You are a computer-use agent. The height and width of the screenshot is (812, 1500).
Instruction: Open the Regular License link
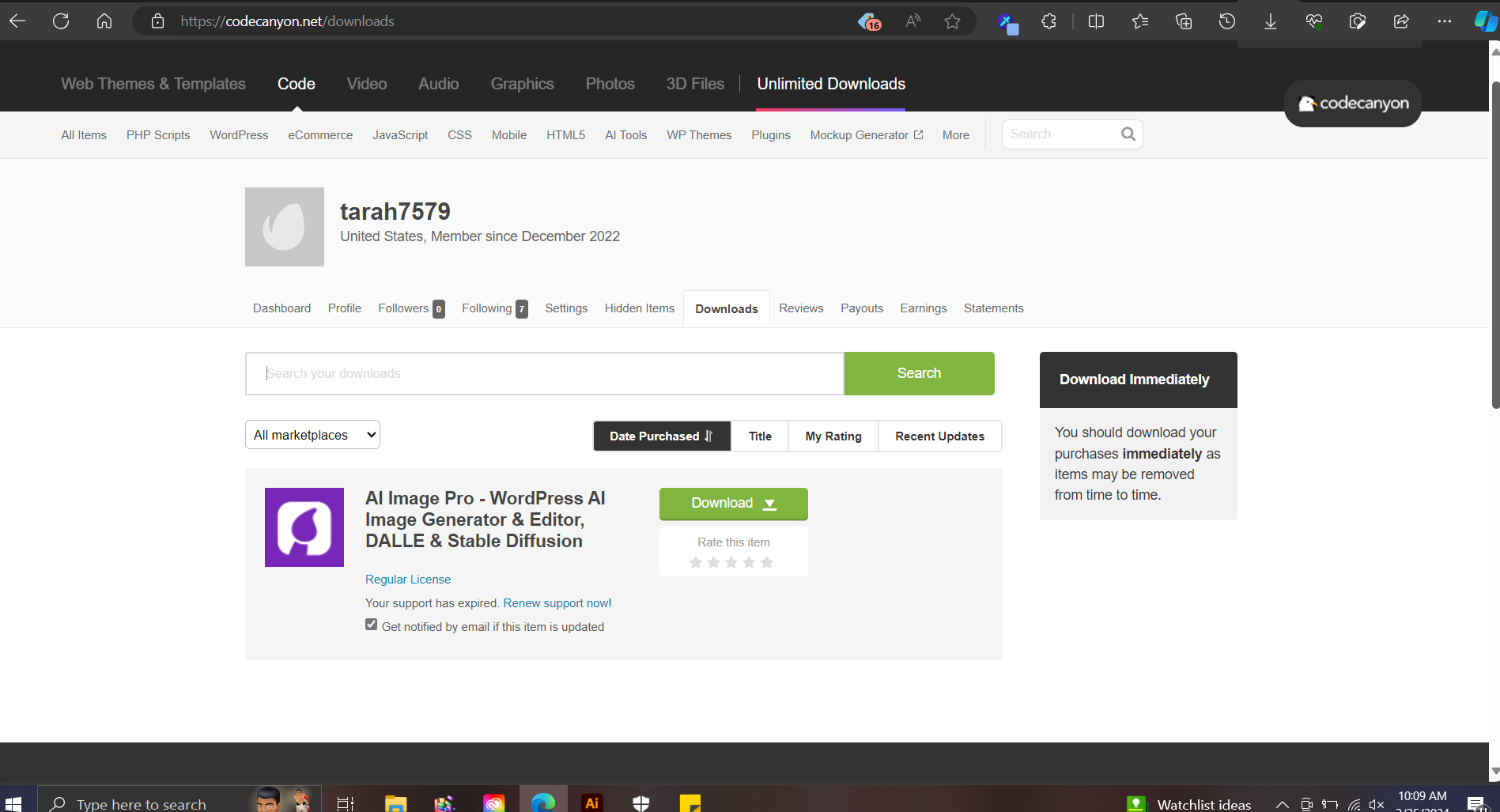[x=408, y=580]
